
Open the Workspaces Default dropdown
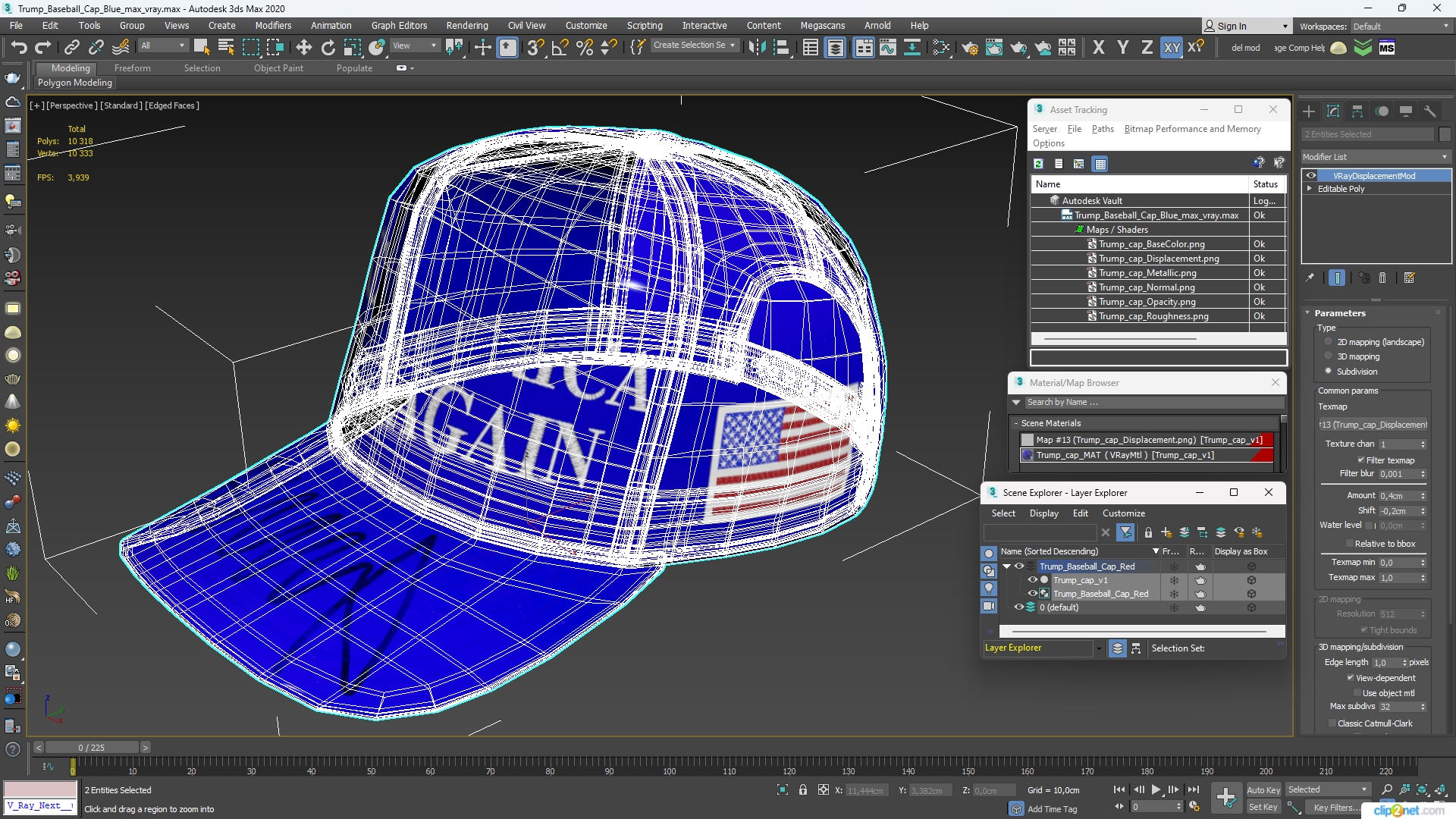pos(1401,27)
